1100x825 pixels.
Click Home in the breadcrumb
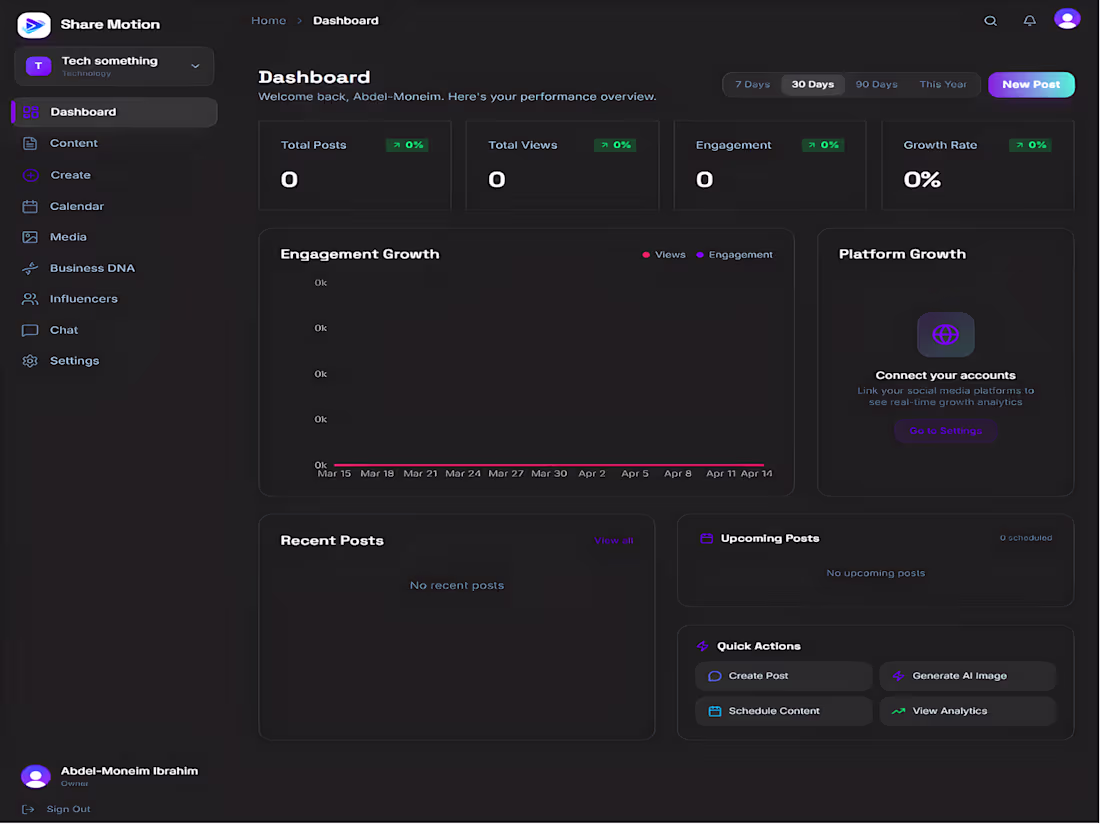tap(269, 21)
